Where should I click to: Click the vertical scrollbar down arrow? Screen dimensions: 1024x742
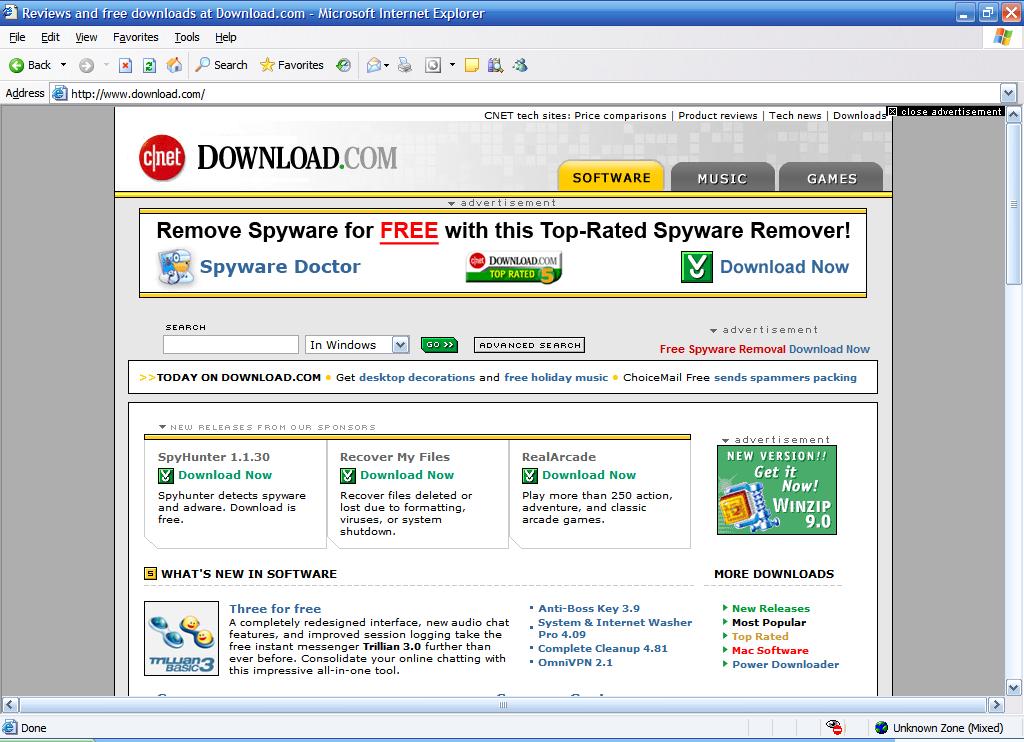[x=1014, y=687]
